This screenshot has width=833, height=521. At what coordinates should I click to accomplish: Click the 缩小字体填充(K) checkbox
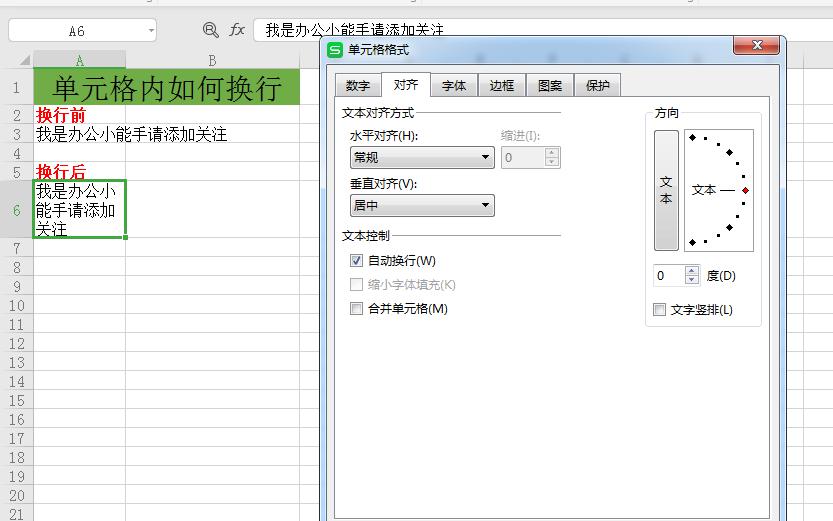click(x=356, y=285)
